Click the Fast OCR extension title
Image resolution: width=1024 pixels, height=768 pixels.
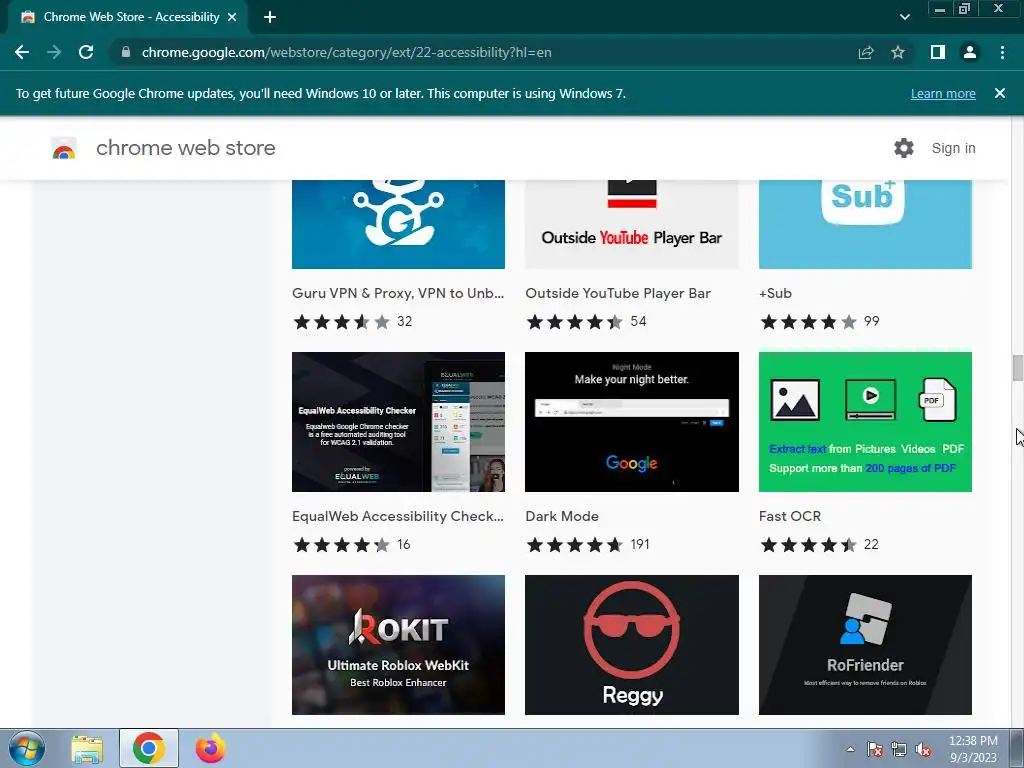pyautogui.click(x=790, y=516)
